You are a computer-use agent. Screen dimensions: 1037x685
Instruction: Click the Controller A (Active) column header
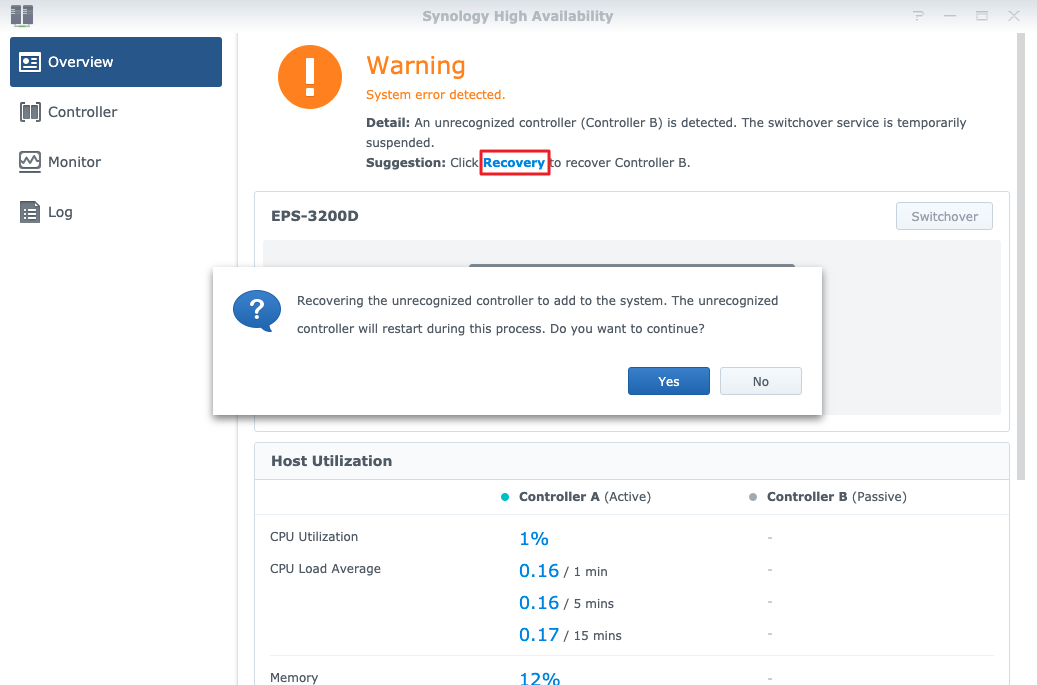[585, 497]
